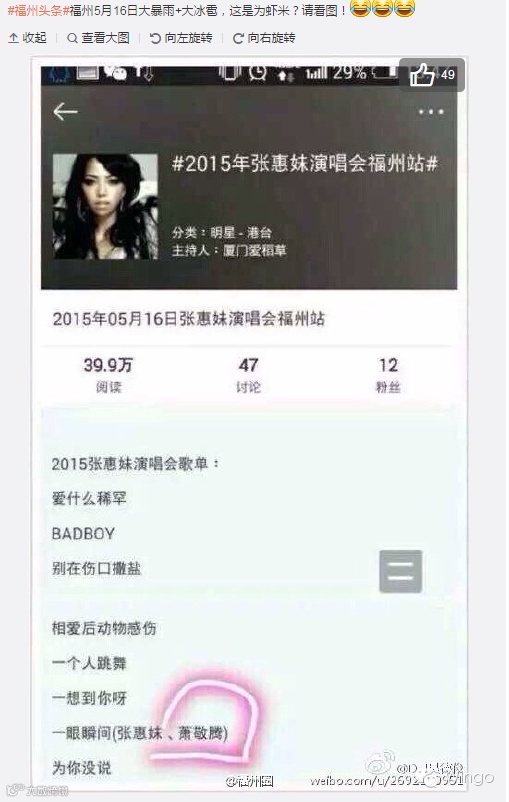Click the 39.9万 阅读 count
509x802 pixels.
[x=108, y=375]
